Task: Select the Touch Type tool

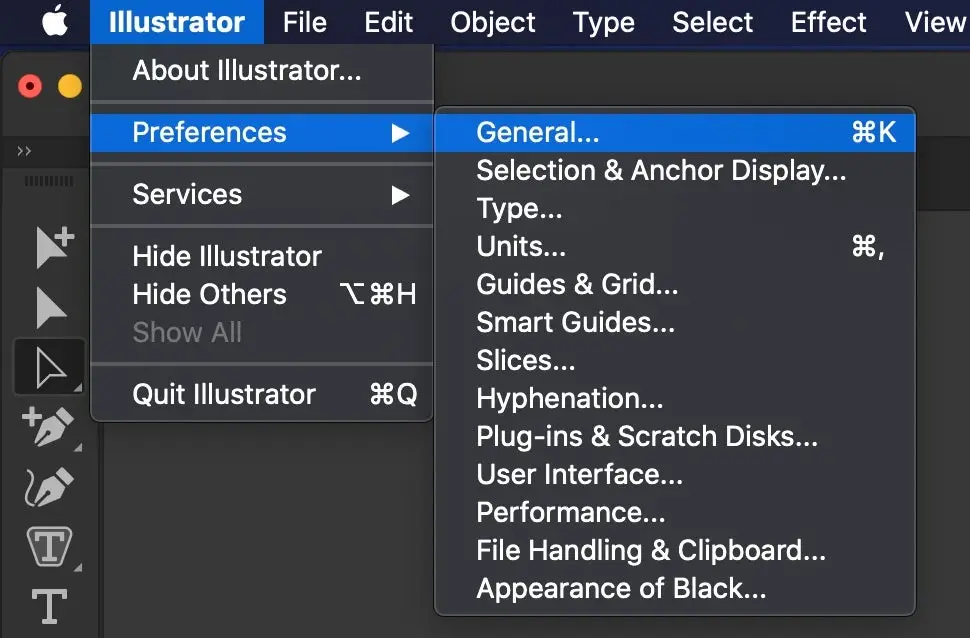Action: (47, 545)
